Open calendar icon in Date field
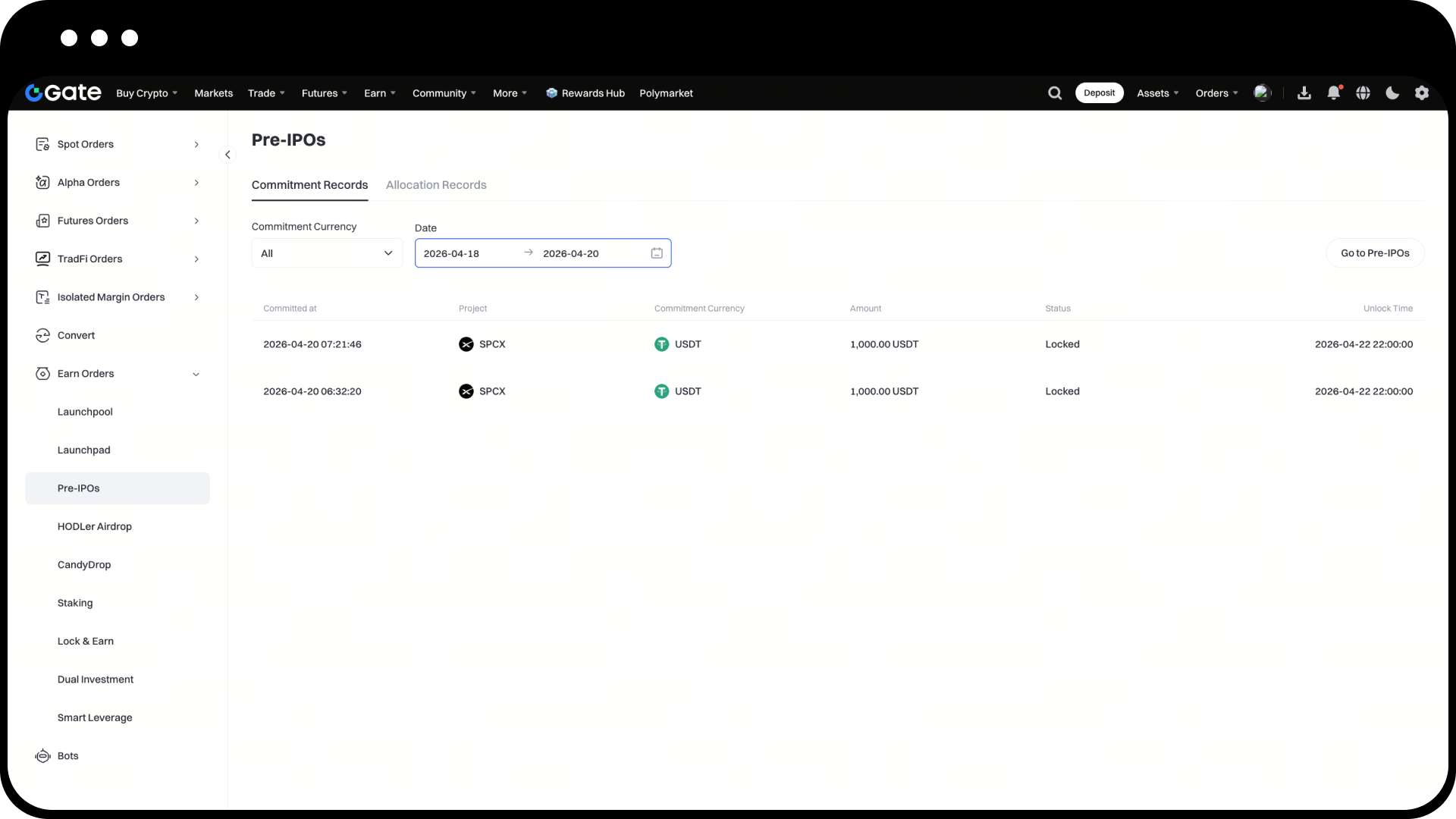This screenshot has height=819, width=1456. click(657, 253)
